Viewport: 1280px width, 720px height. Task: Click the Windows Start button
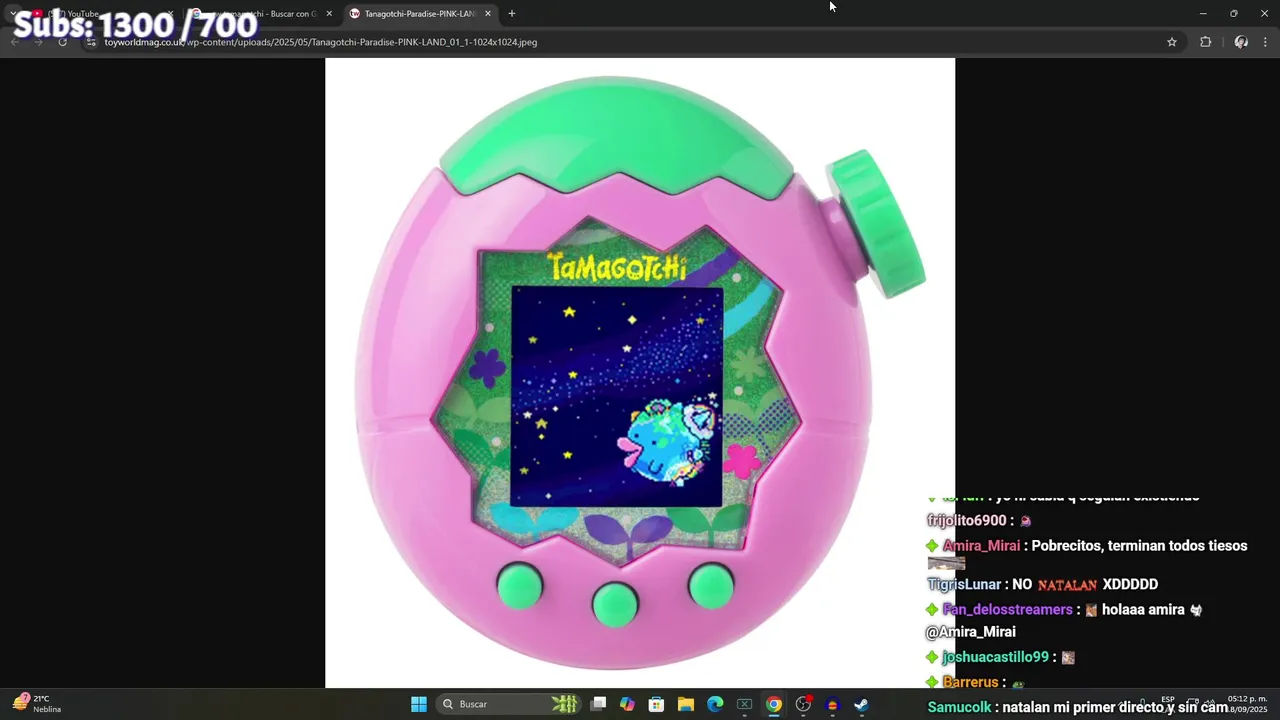419,704
